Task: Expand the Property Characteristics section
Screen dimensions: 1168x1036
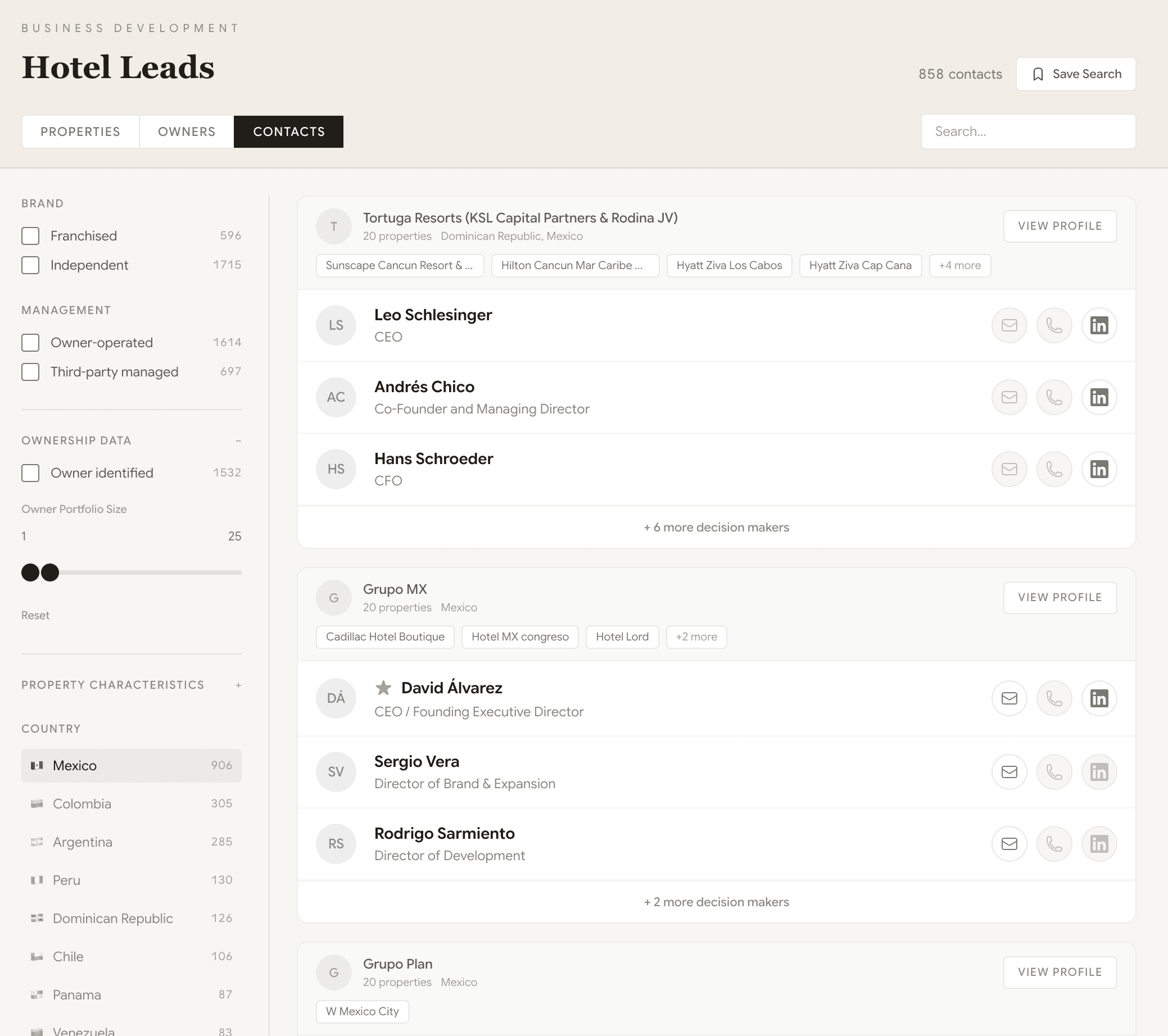Action: pyautogui.click(x=238, y=685)
